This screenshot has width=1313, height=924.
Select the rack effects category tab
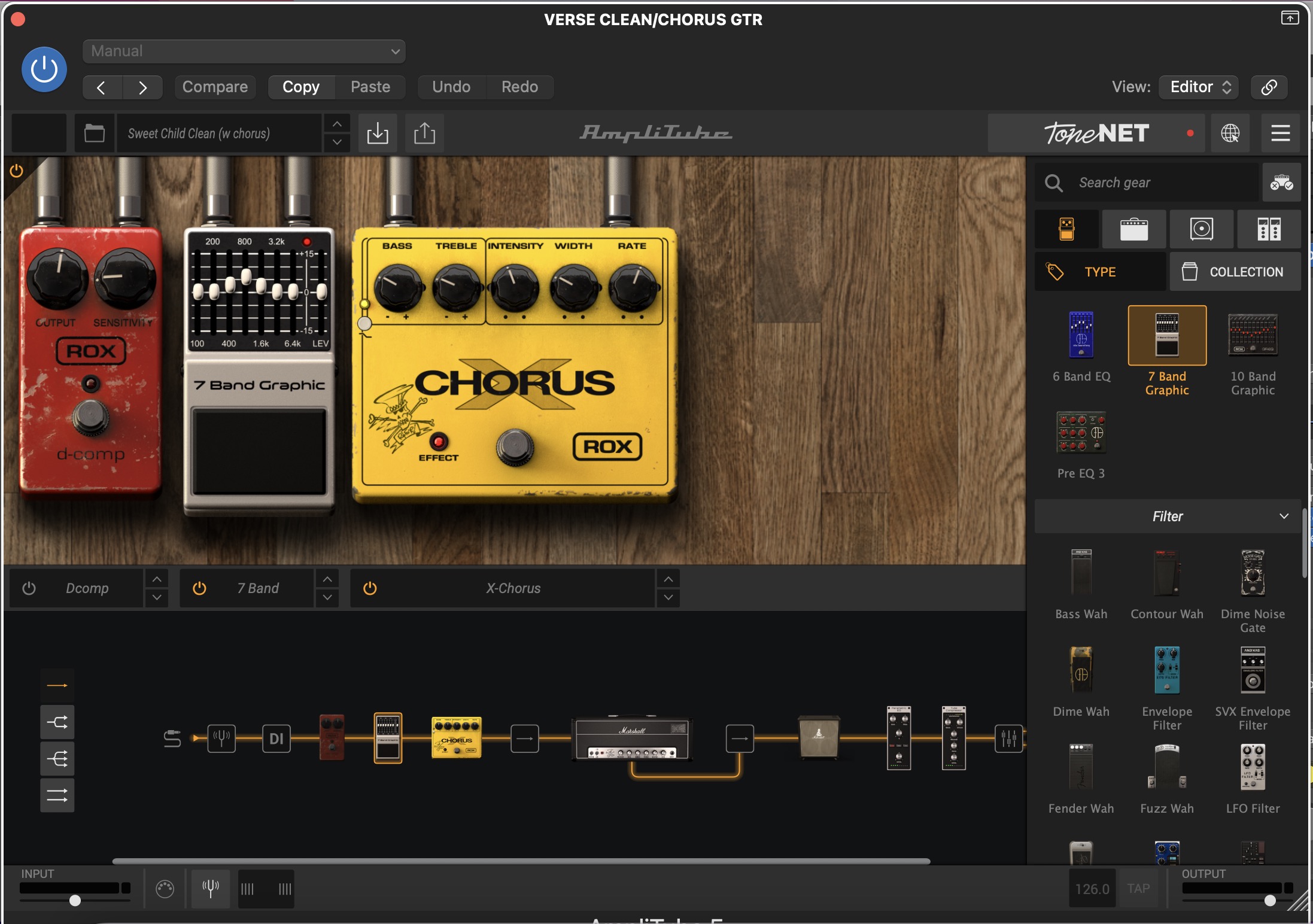(x=1269, y=229)
